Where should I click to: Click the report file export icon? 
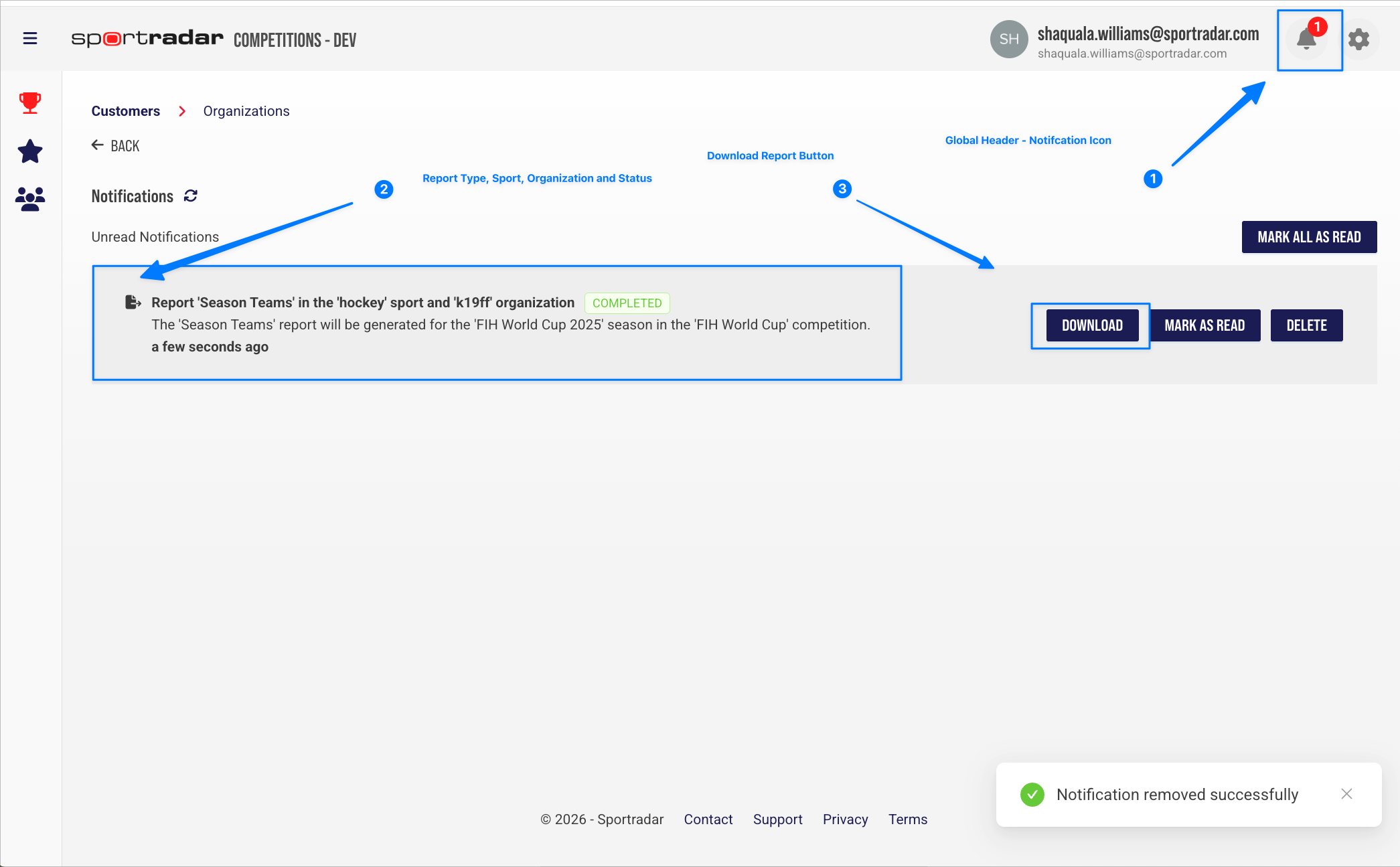pos(133,303)
